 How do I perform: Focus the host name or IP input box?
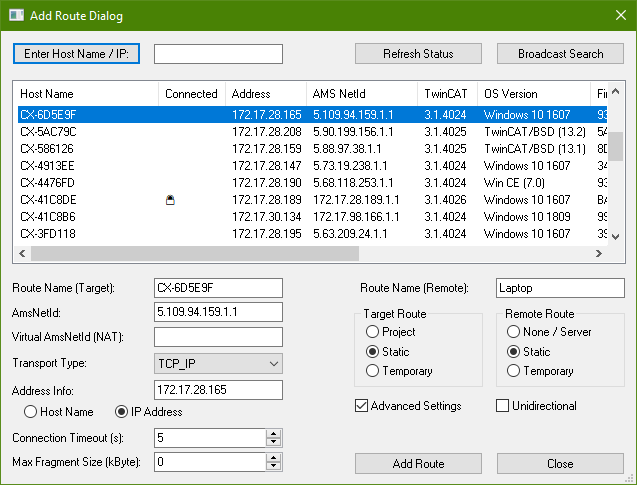pos(218,54)
